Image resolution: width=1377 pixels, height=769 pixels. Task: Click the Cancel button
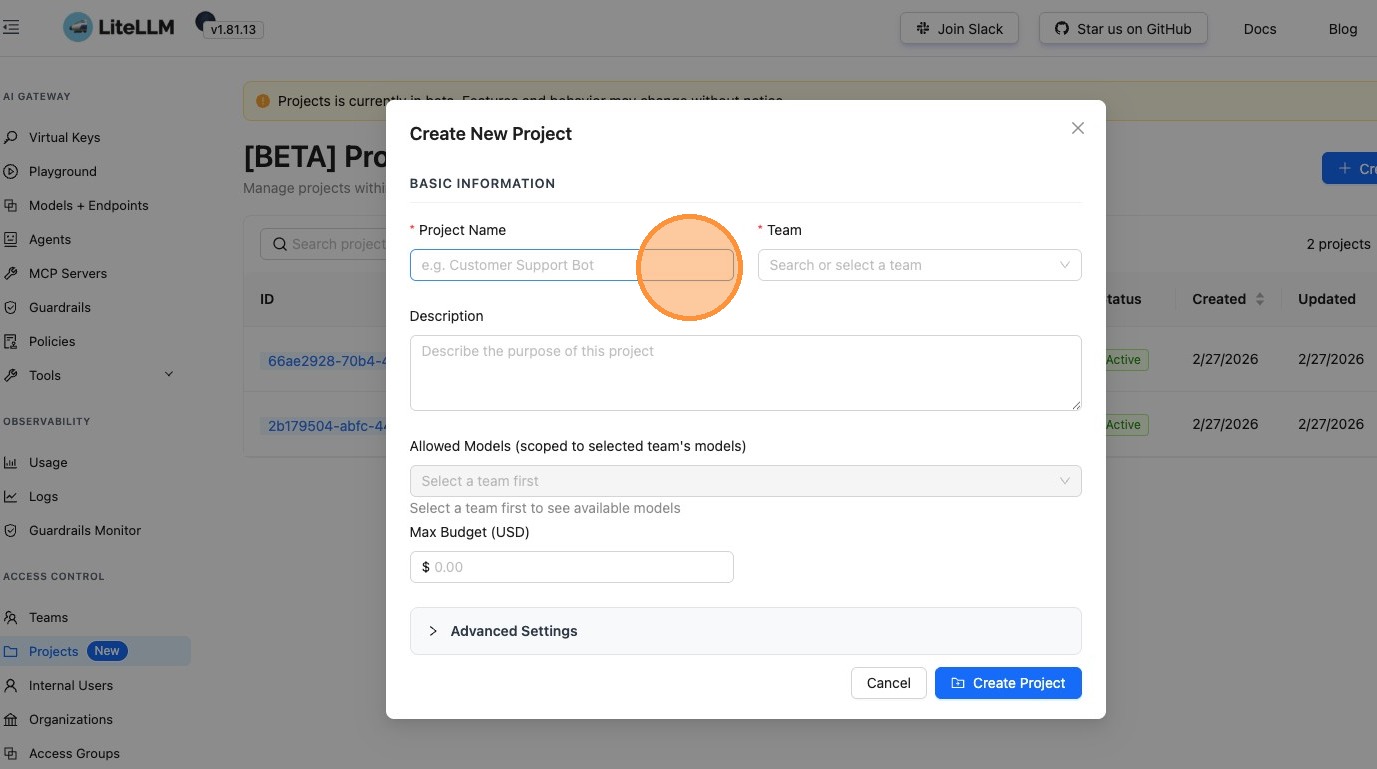tap(888, 683)
